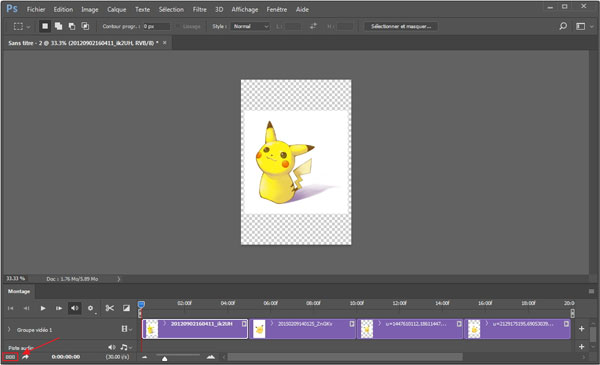Open the 3D menu
This screenshot has height=365, width=600.
[x=219, y=10]
